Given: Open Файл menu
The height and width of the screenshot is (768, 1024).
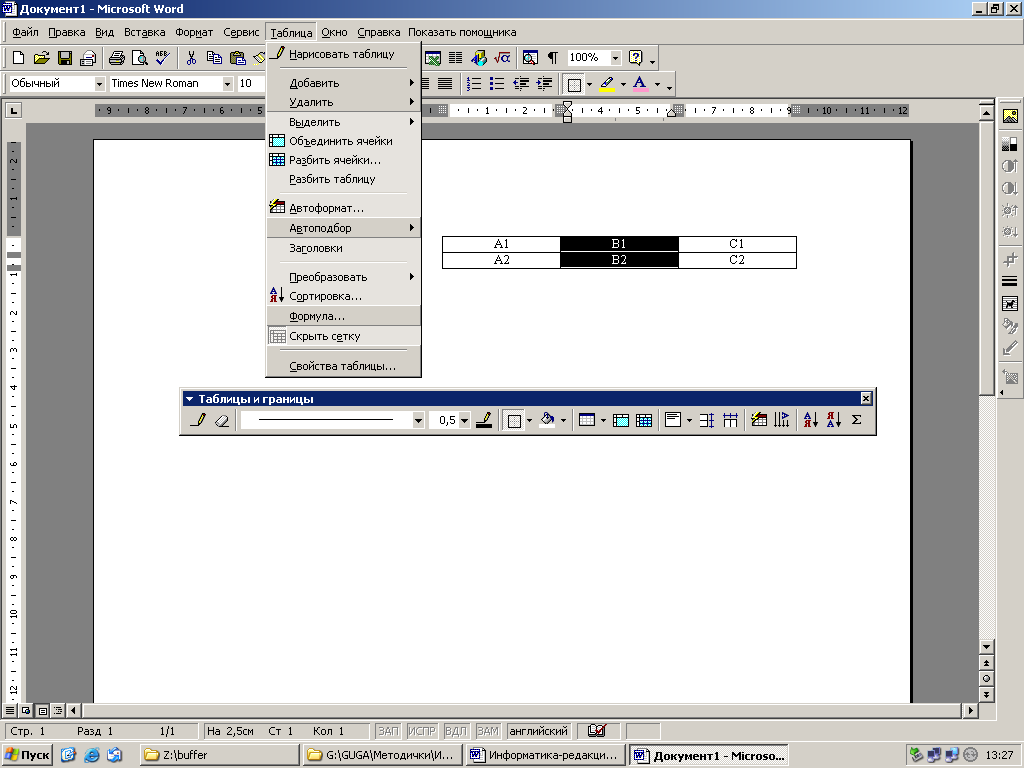Looking at the screenshot, I should (x=25, y=32).
